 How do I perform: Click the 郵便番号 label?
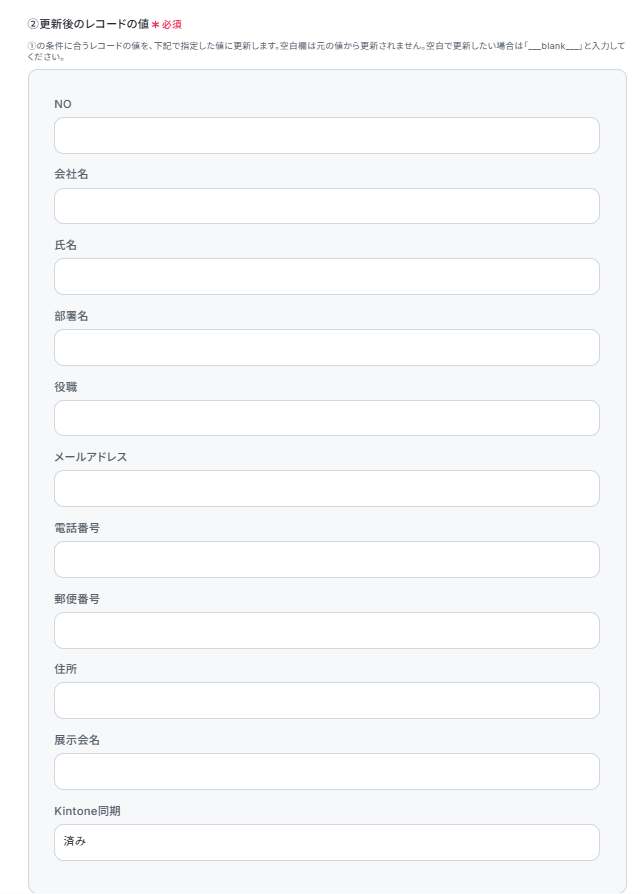77,599
